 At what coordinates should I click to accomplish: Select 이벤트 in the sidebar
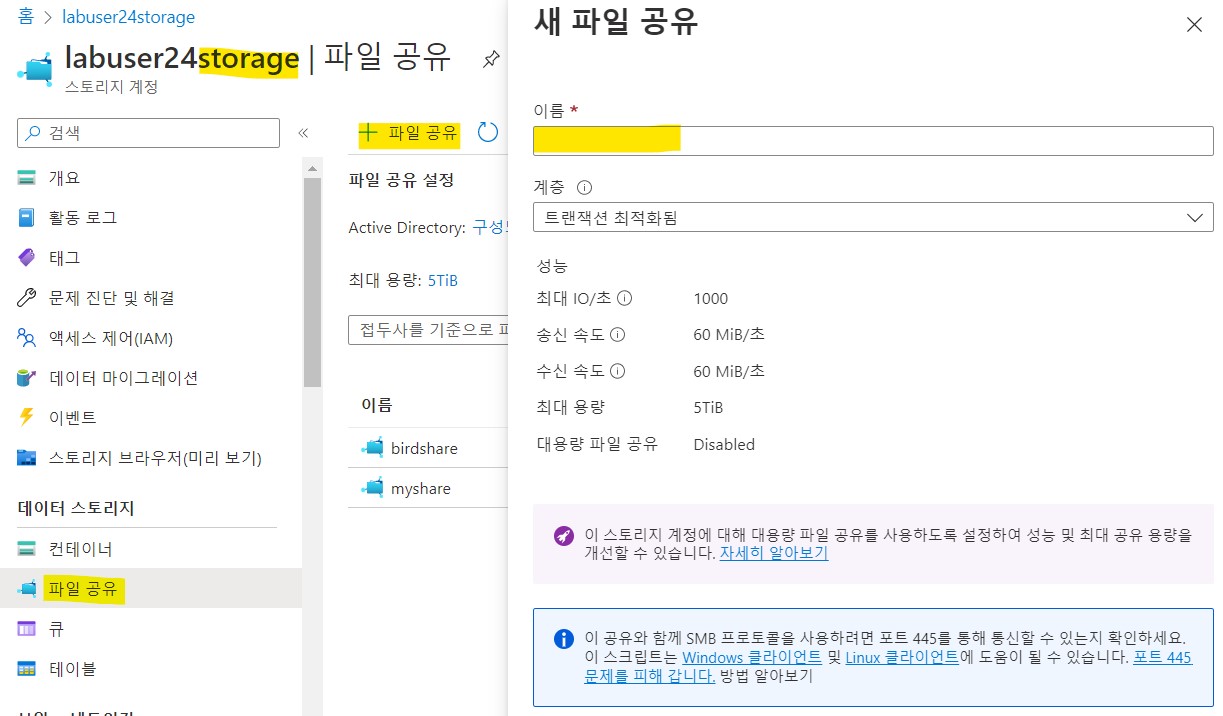click(151, 417)
